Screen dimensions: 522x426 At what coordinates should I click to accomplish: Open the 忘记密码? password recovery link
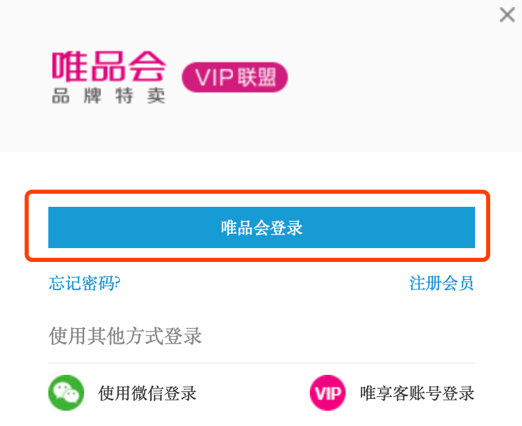pos(84,283)
